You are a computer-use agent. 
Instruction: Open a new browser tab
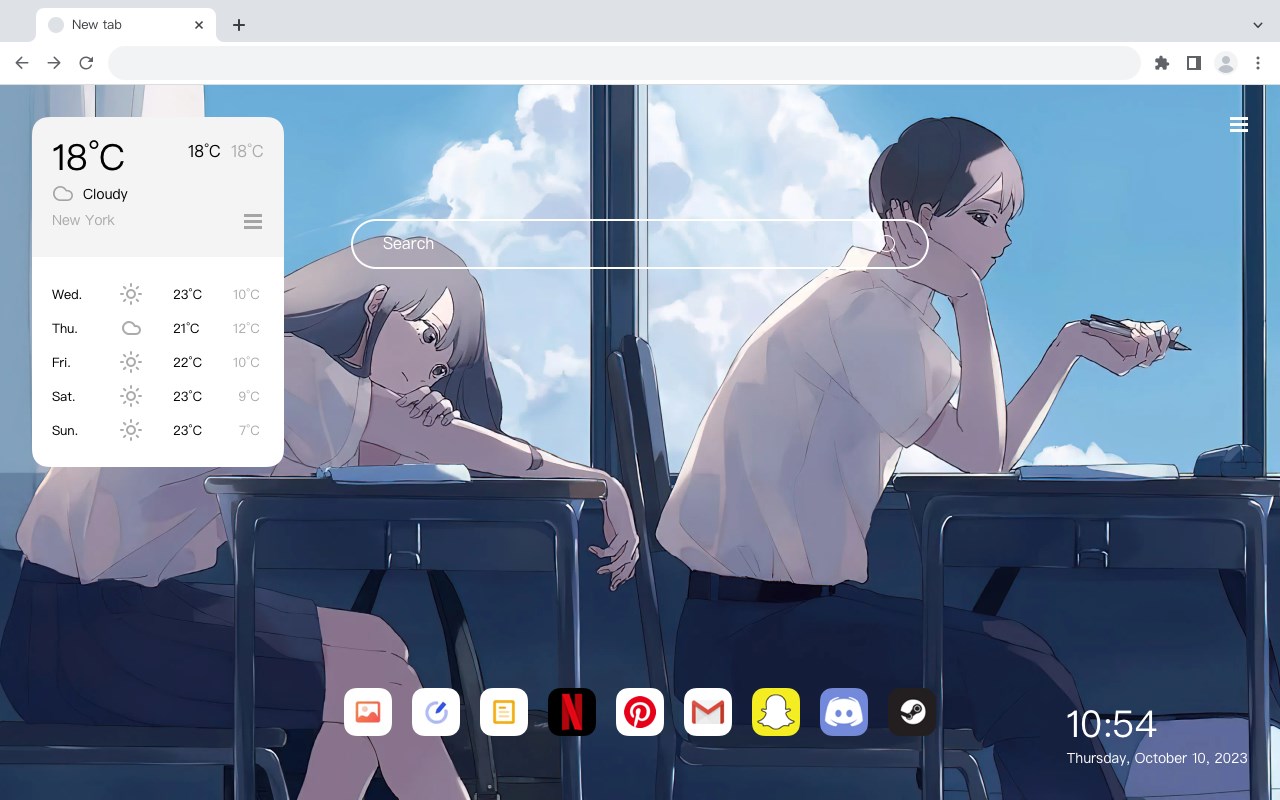click(x=238, y=25)
